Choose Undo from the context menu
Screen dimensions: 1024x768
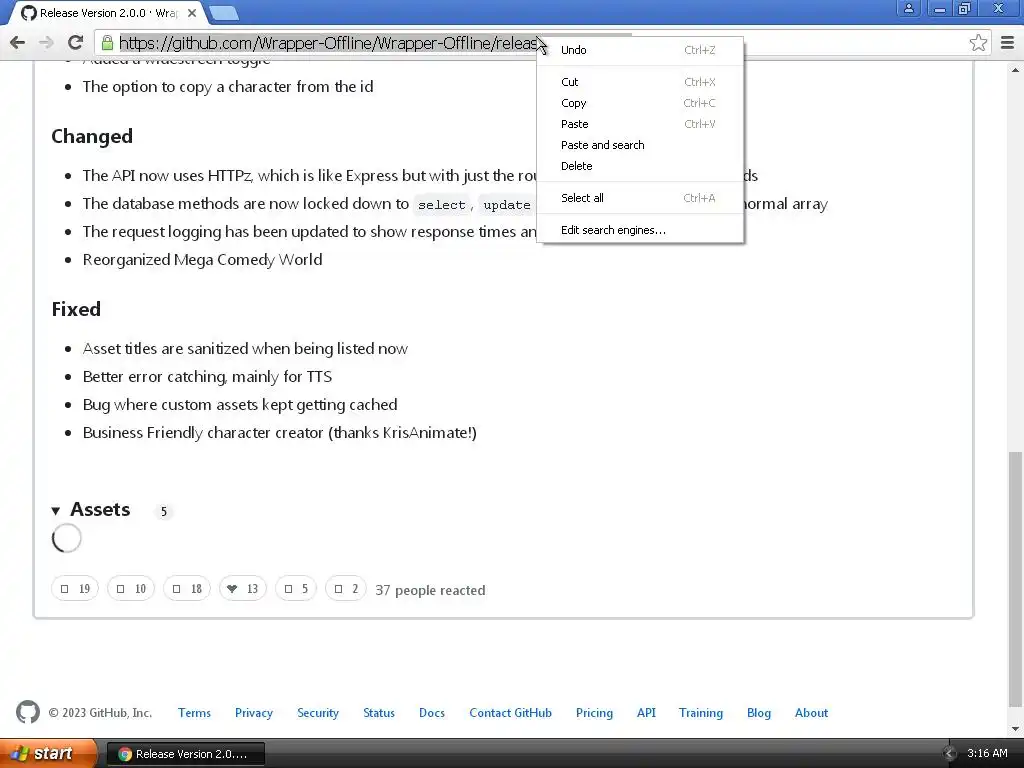click(640, 50)
